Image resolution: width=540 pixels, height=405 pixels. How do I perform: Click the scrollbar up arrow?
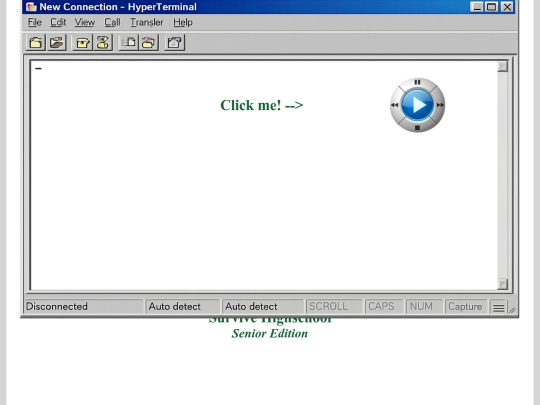(502, 66)
